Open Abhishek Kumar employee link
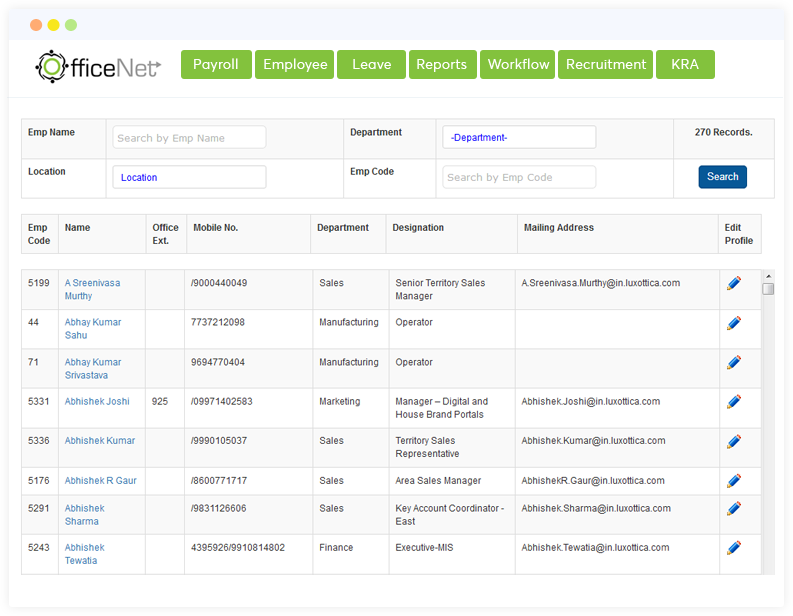Viewport: 793px width, 616px height. [100, 441]
